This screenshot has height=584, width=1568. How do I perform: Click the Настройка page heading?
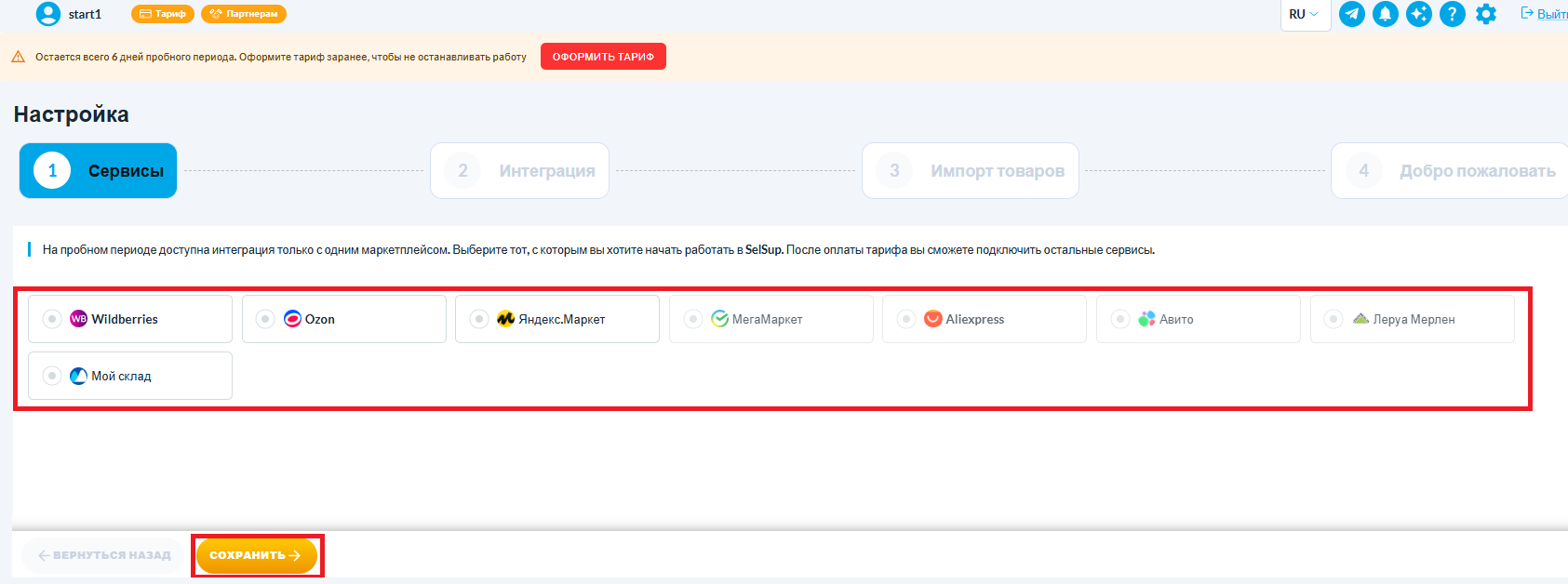[71, 114]
